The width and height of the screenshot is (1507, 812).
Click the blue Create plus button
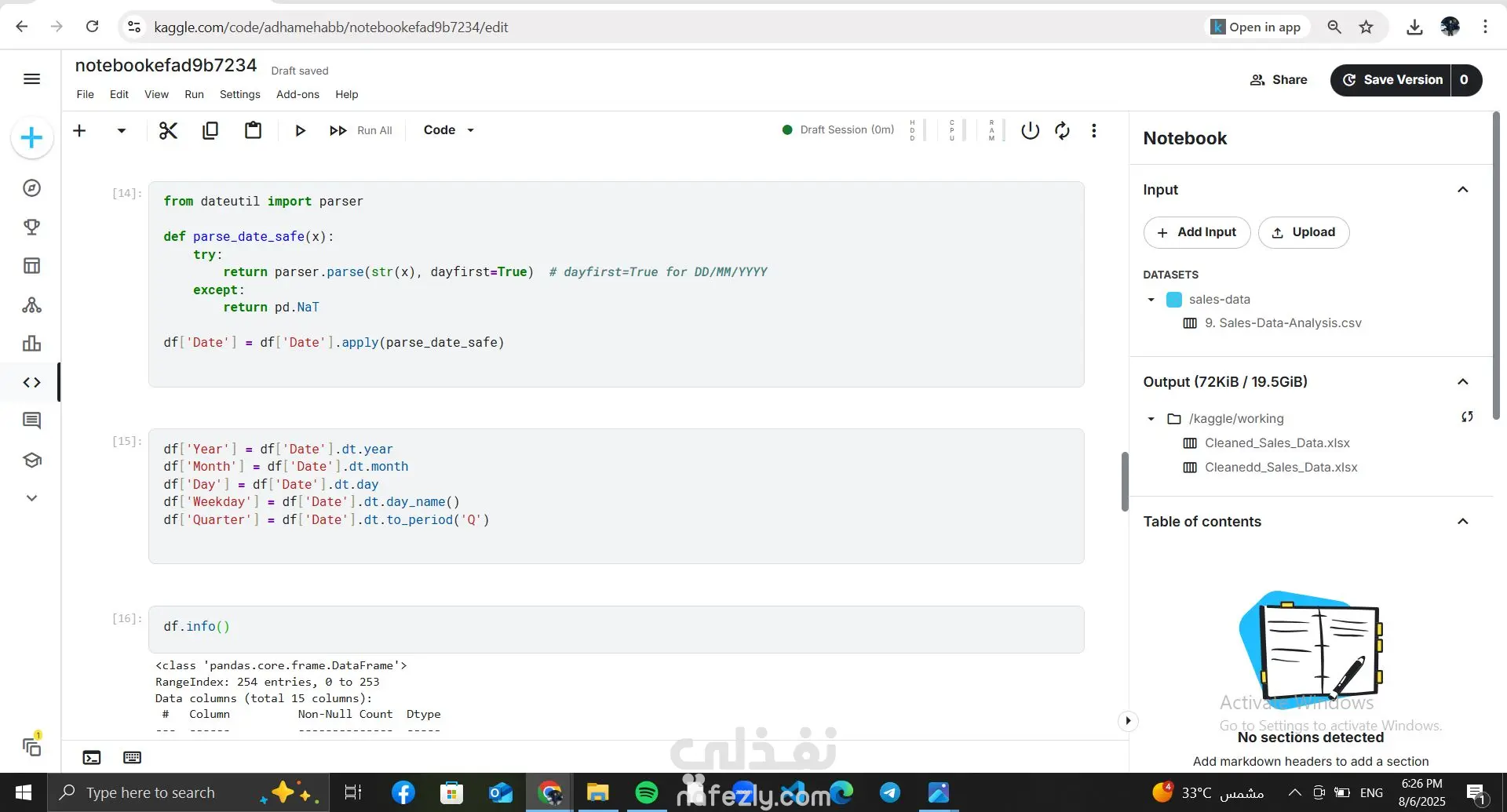(x=31, y=138)
